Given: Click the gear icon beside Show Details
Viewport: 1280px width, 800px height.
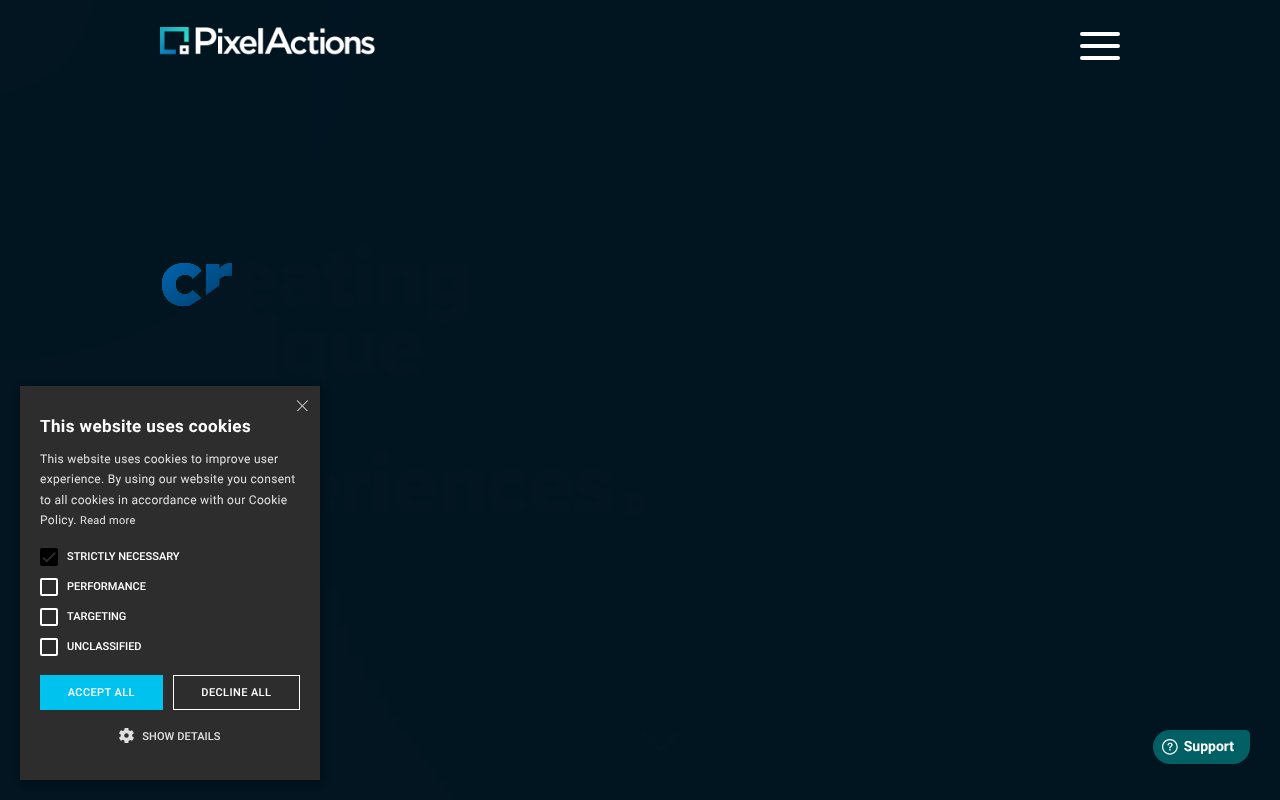Looking at the screenshot, I should 127,736.
